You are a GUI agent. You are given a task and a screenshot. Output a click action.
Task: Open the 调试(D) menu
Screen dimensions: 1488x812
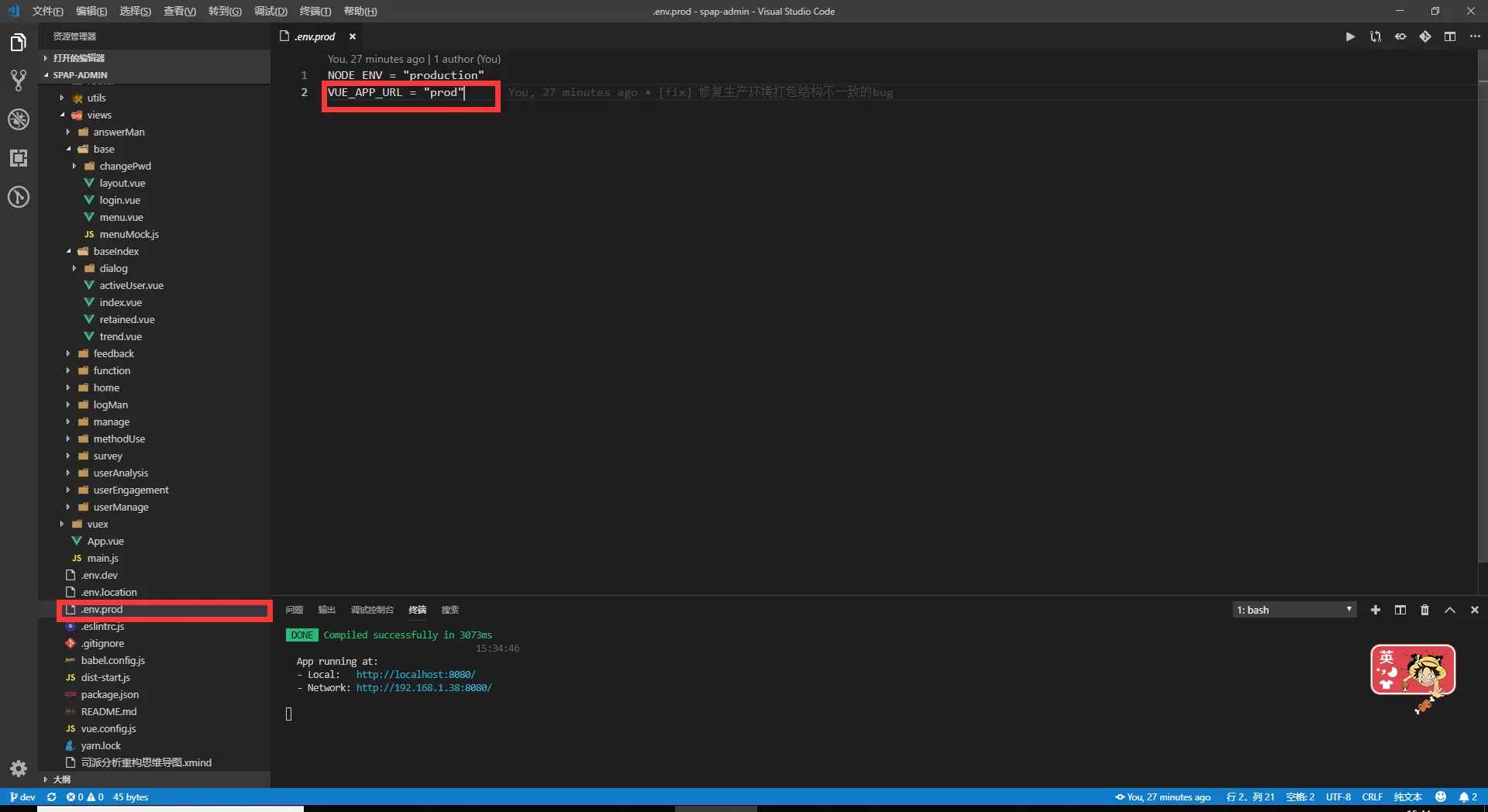click(x=270, y=11)
